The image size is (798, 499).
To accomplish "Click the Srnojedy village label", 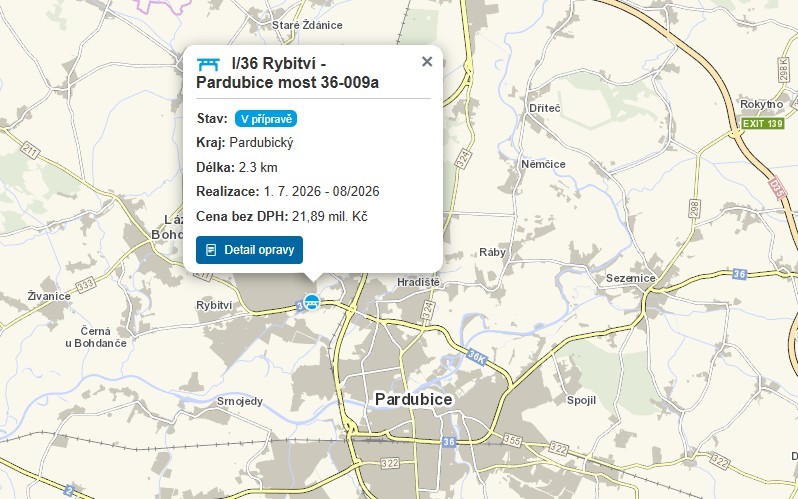I will coord(240,401).
